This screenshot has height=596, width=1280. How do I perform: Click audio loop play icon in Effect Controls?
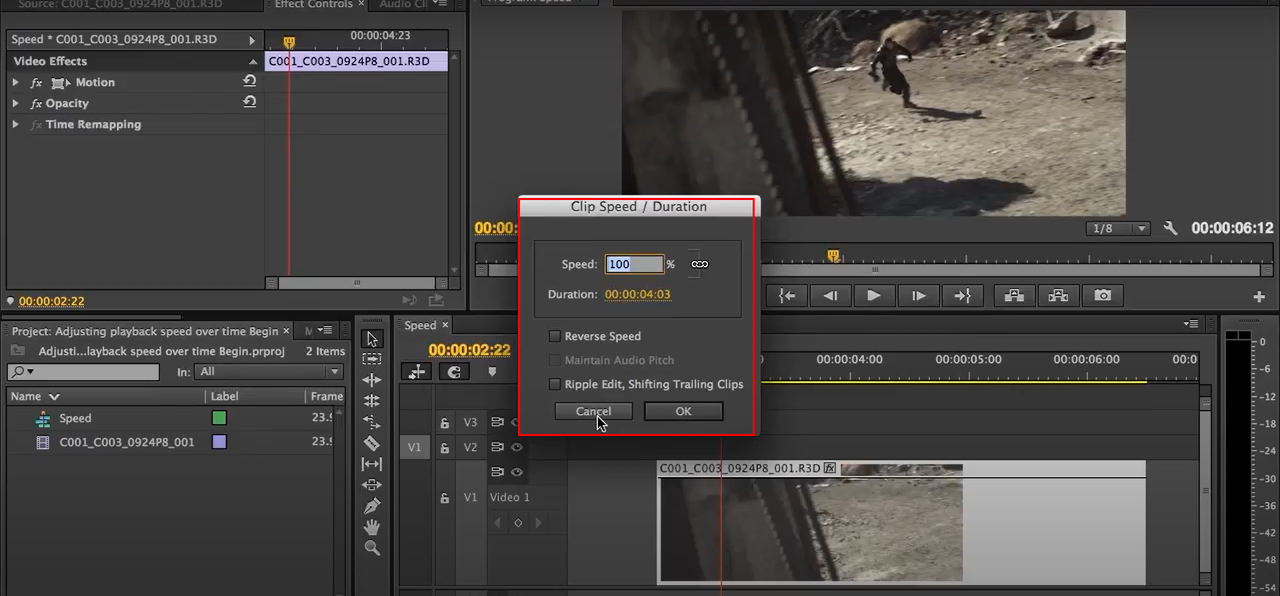410,300
